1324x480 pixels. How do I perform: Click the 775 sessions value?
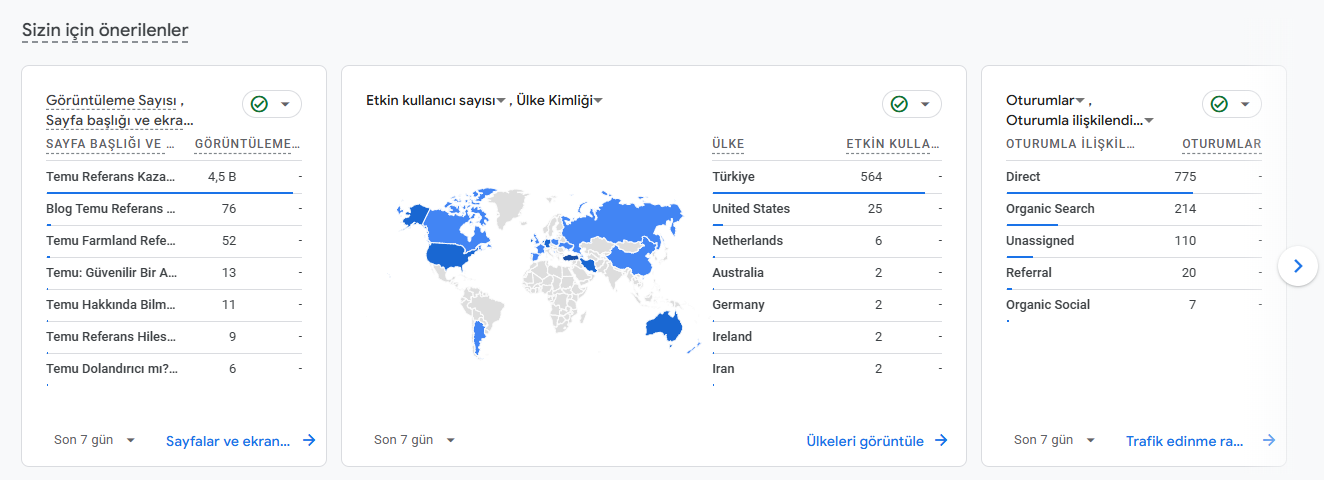[1185, 177]
